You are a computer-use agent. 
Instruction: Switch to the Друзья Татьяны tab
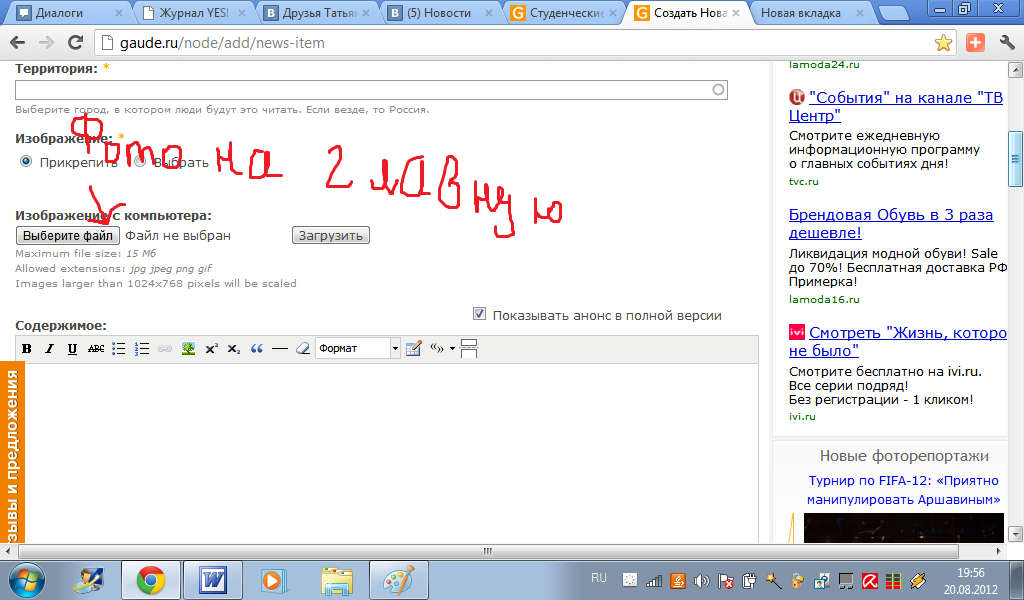(317, 12)
